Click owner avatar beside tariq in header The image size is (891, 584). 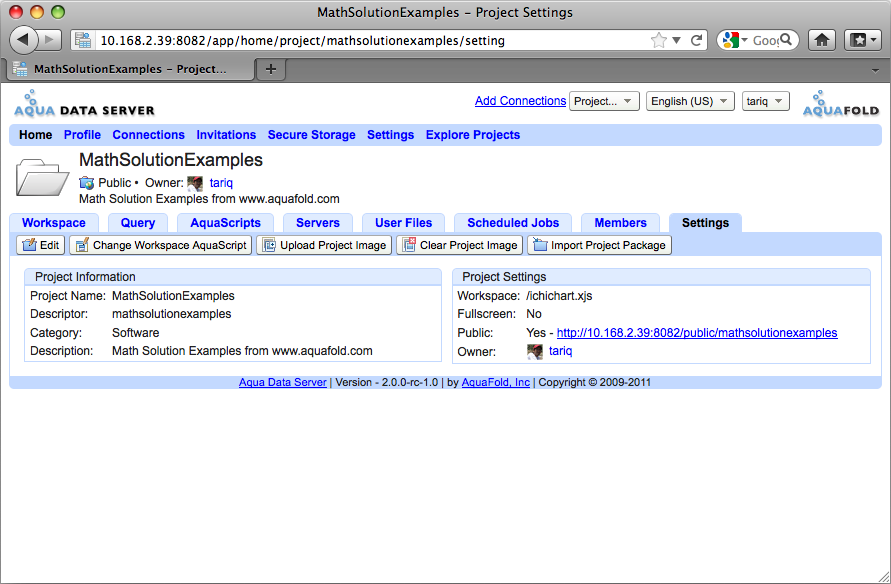(195, 183)
